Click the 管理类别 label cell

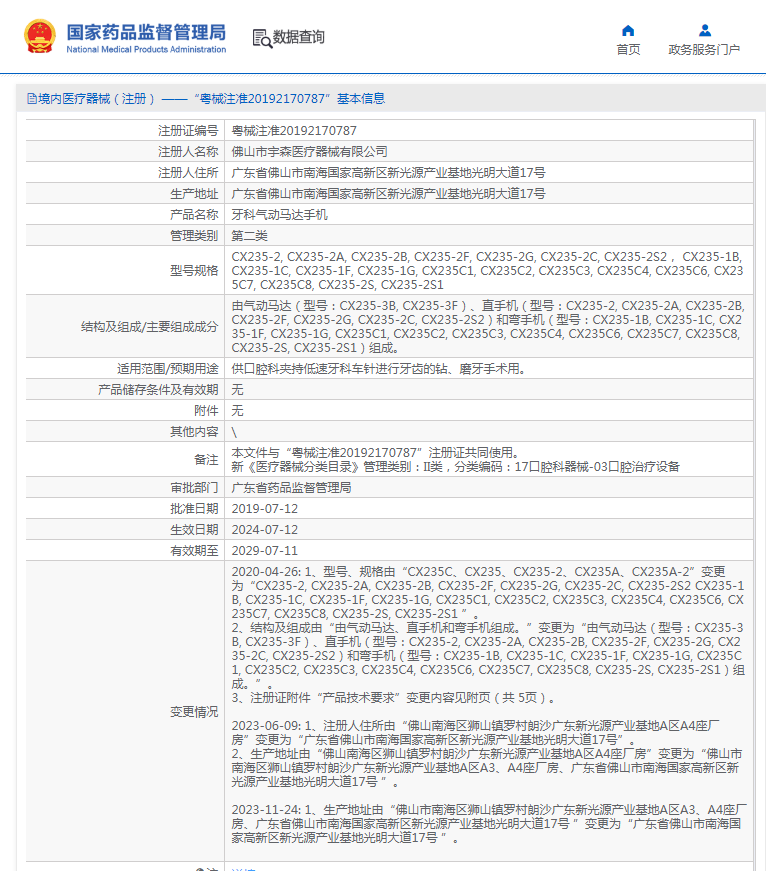click(x=125, y=236)
